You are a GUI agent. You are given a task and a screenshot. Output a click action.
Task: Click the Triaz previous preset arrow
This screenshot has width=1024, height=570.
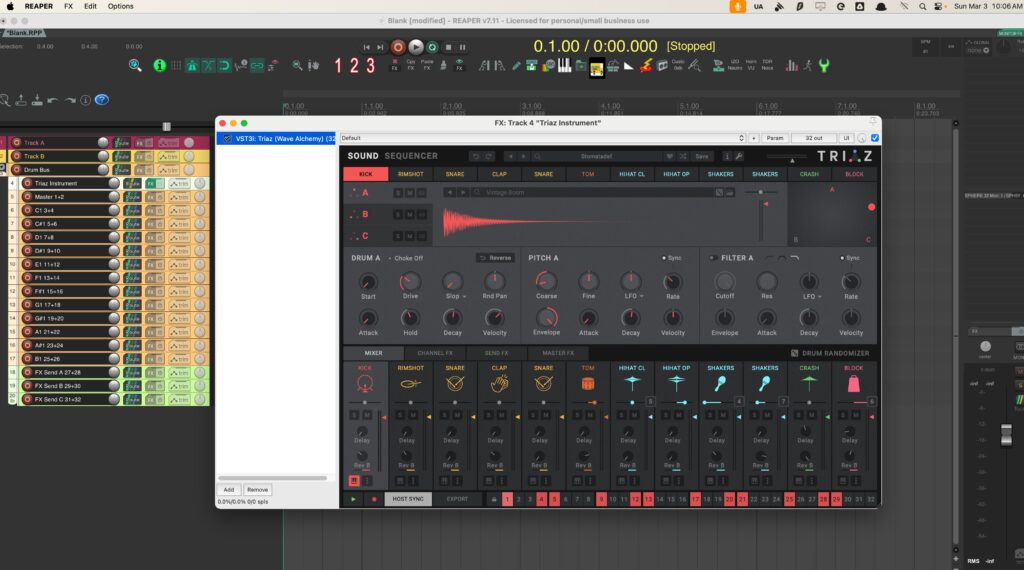click(x=511, y=157)
